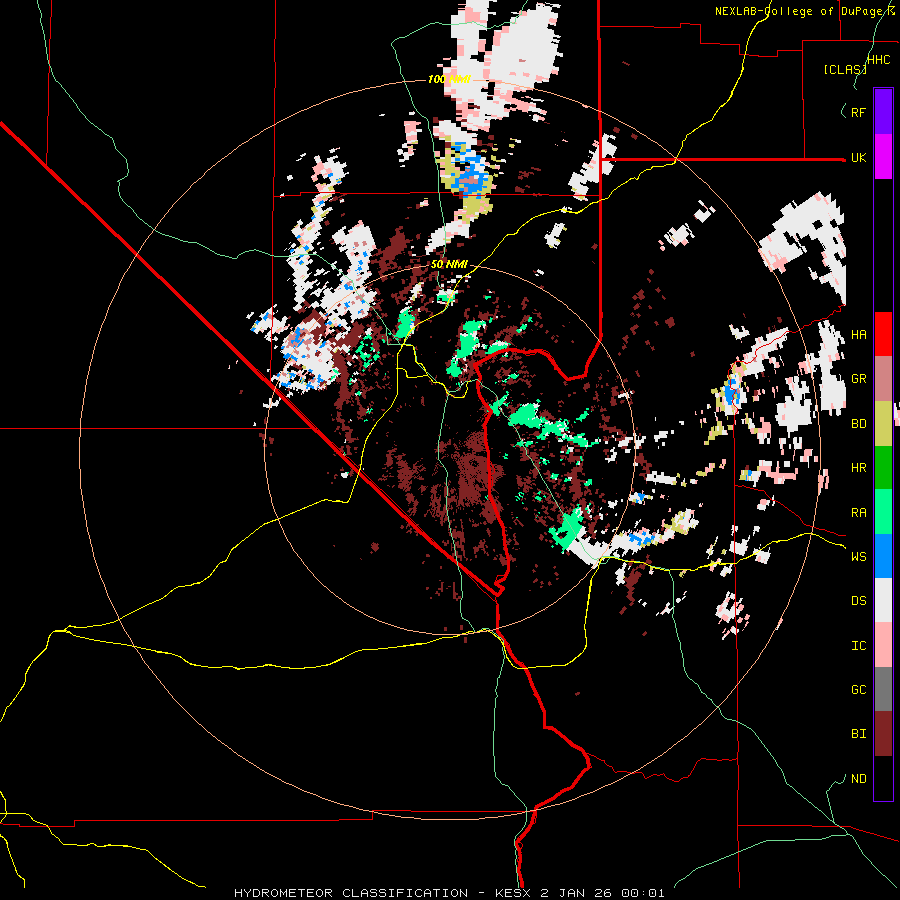This screenshot has width=900, height=900.
Task: Click the RF purple legend swatch
Action: (883, 112)
